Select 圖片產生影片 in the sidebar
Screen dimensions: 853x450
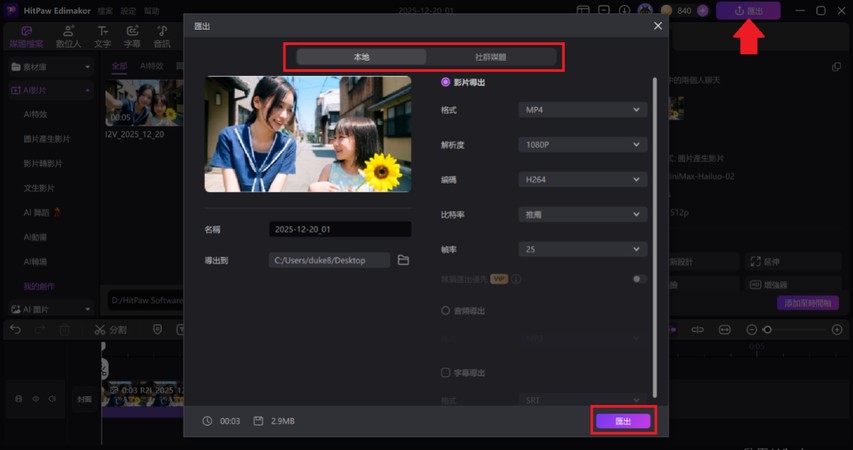[47, 139]
